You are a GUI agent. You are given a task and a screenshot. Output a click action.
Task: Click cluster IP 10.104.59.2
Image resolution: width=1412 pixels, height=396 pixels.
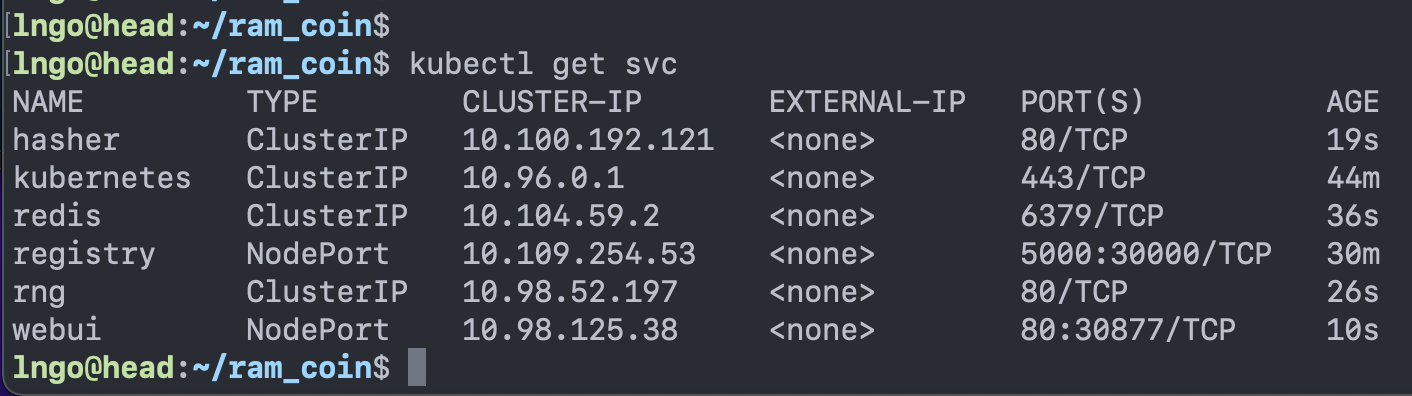pyautogui.click(x=561, y=216)
